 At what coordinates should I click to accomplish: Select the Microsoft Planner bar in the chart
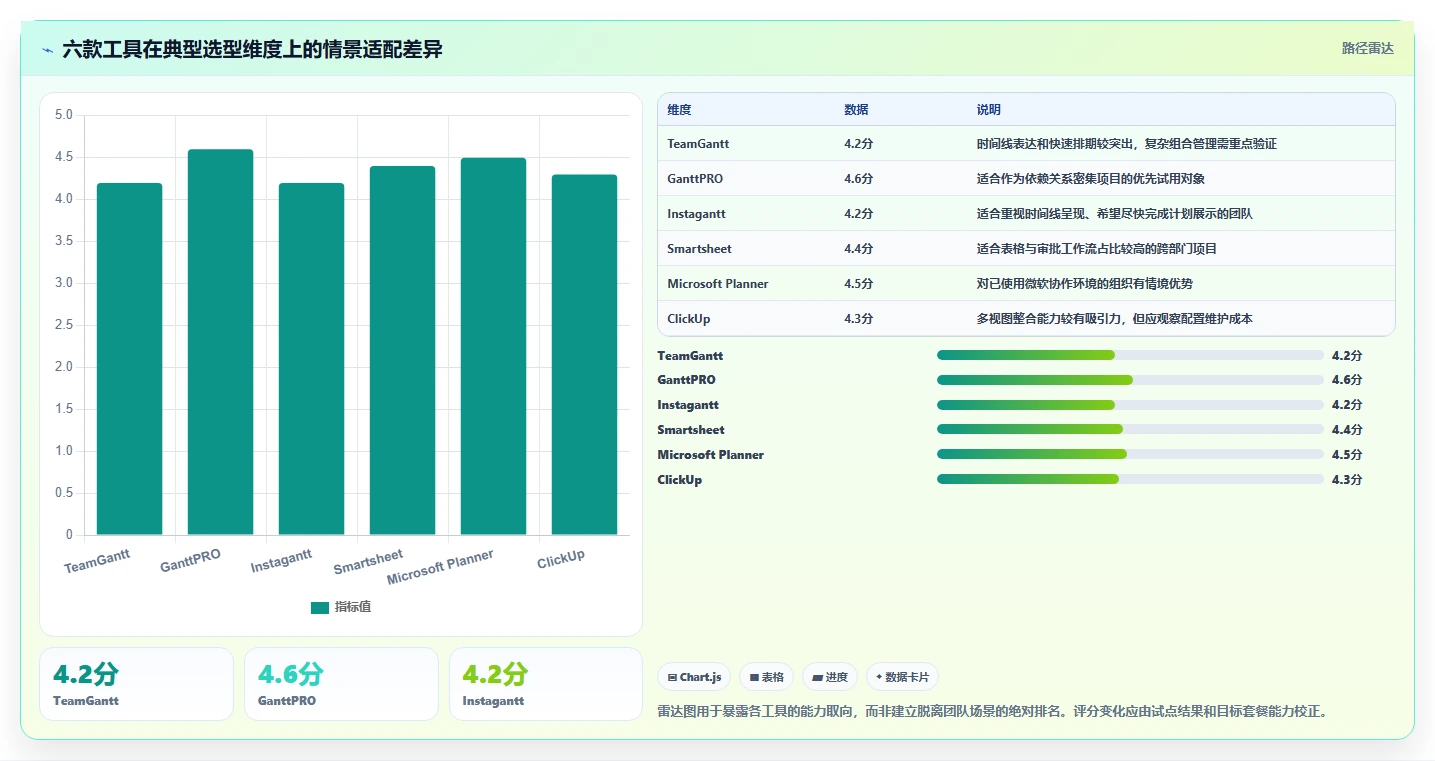pyautogui.click(x=493, y=346)
